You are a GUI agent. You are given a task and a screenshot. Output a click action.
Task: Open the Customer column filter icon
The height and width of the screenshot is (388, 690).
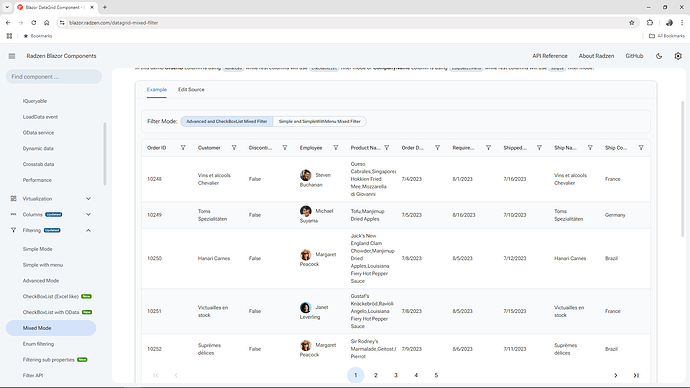pos(234,148)
